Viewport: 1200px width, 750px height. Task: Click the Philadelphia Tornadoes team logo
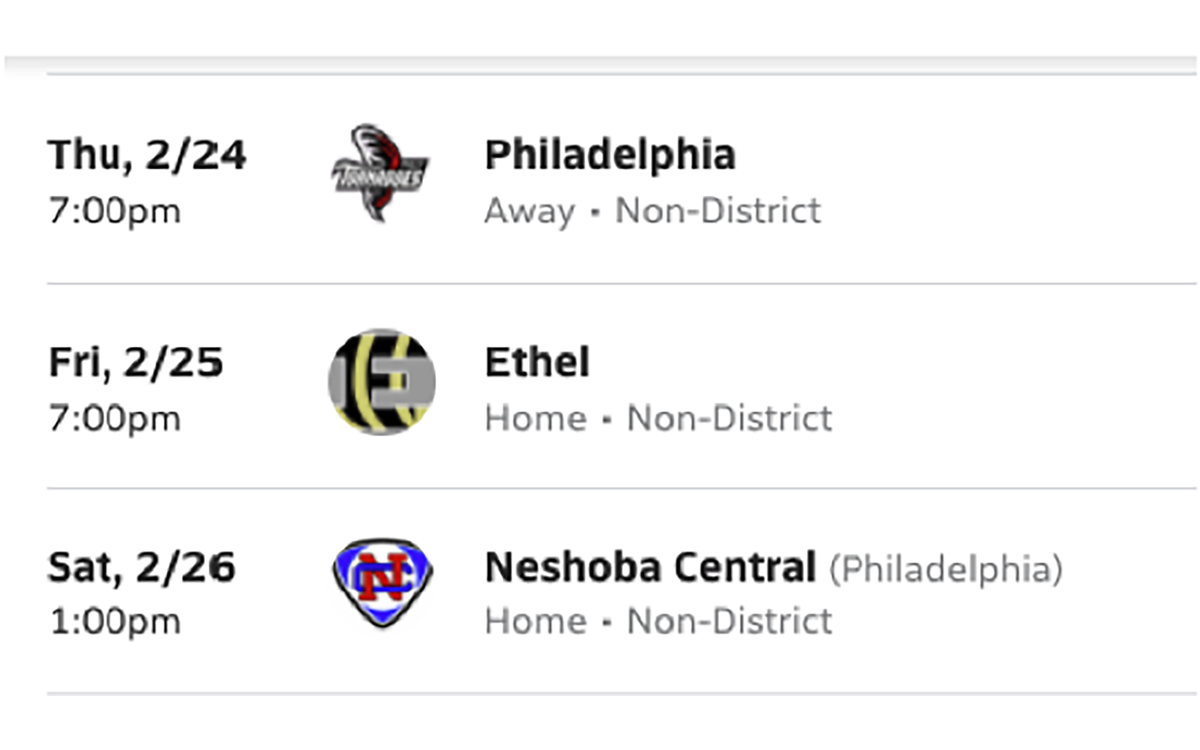[x=380, y=174]
